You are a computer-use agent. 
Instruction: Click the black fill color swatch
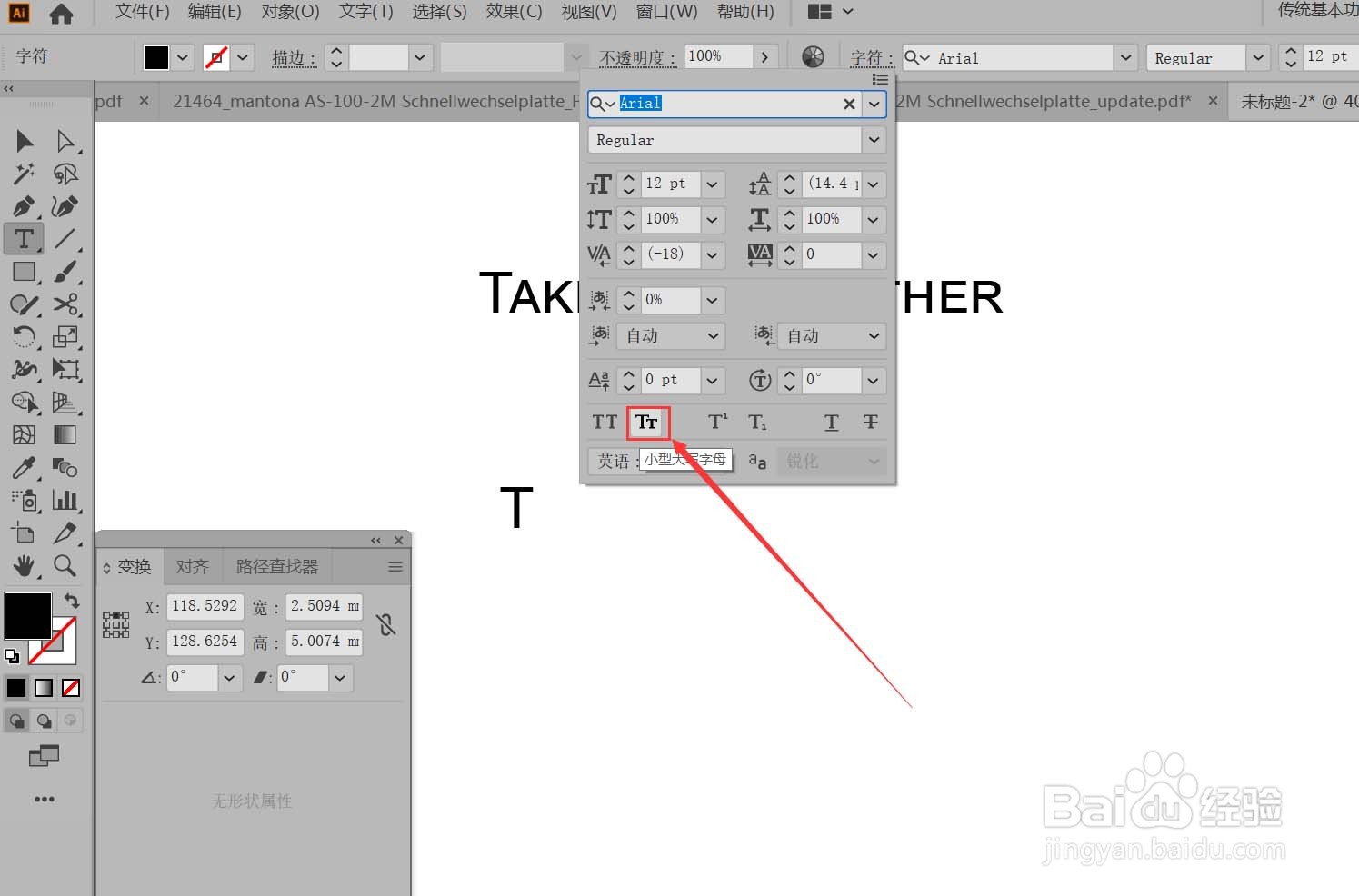28,616
